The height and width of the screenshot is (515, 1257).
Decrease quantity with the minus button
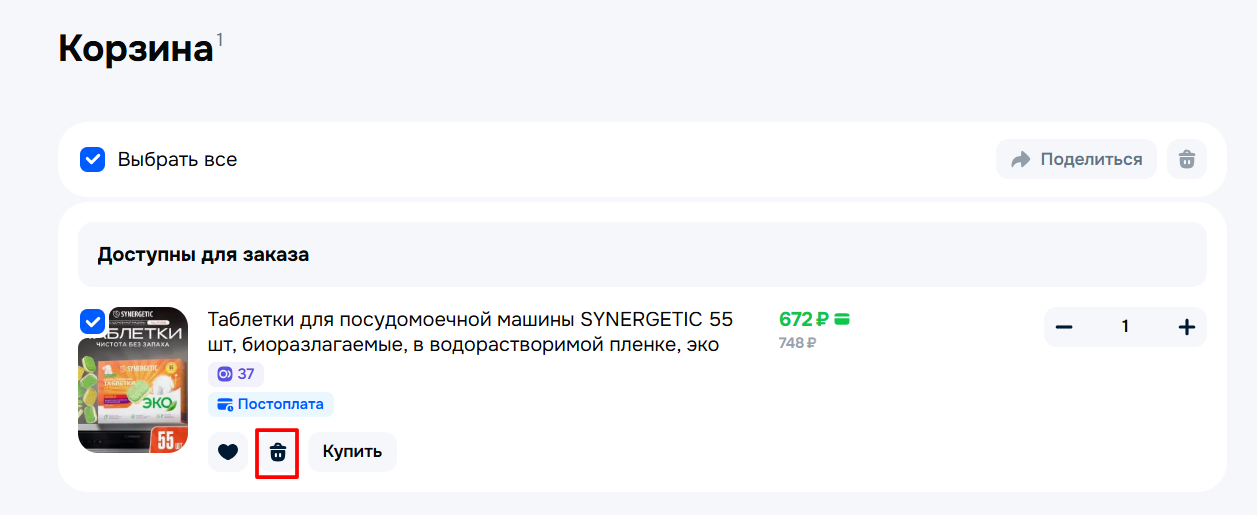1064,327
